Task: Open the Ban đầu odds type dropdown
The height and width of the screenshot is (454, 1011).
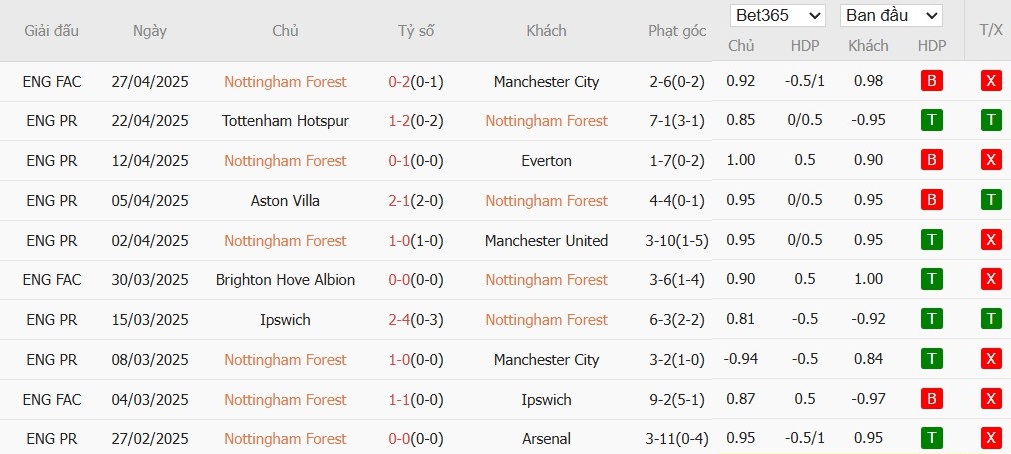Action: click(x=891, y=15)
